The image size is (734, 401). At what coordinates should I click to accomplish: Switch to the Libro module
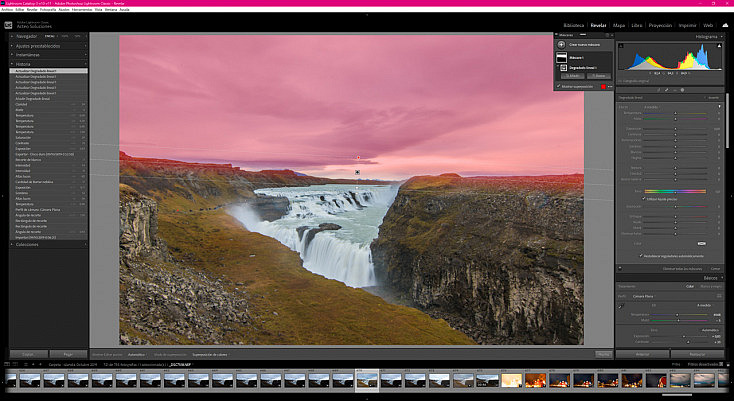point(637,25)
